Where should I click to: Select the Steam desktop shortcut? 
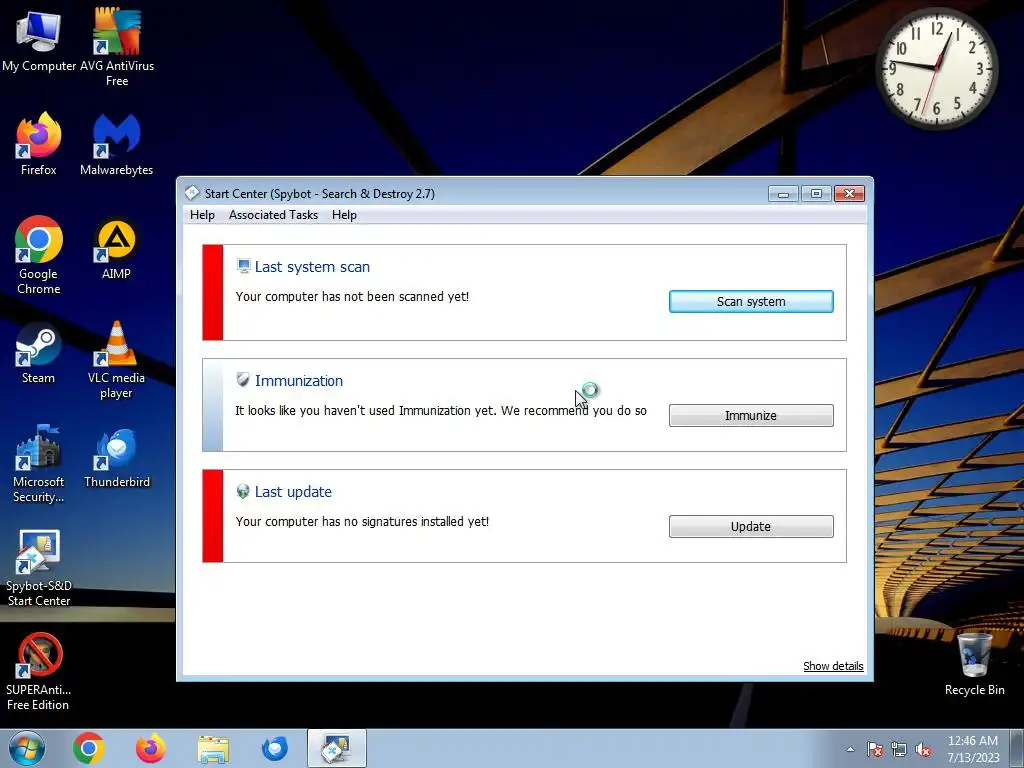tap(39, 353)
